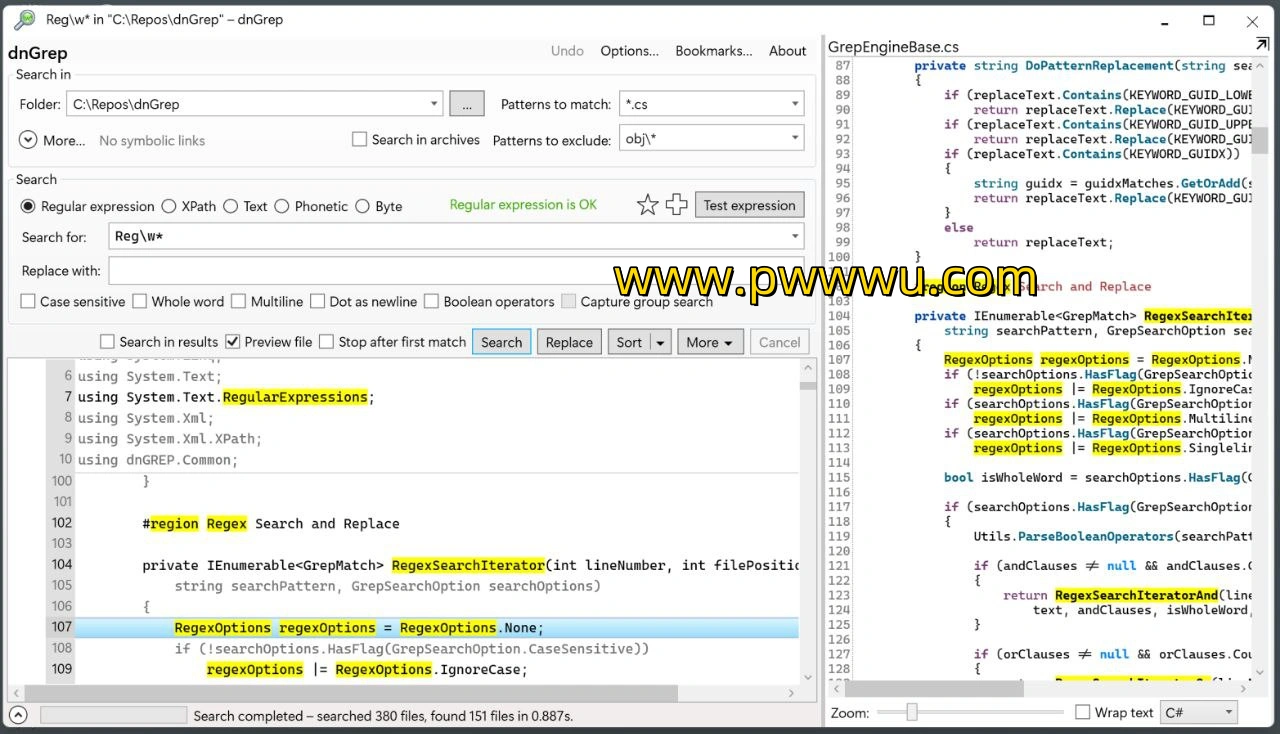Open the More button dropdown
Screen dimensions: 1280x734
711,342
